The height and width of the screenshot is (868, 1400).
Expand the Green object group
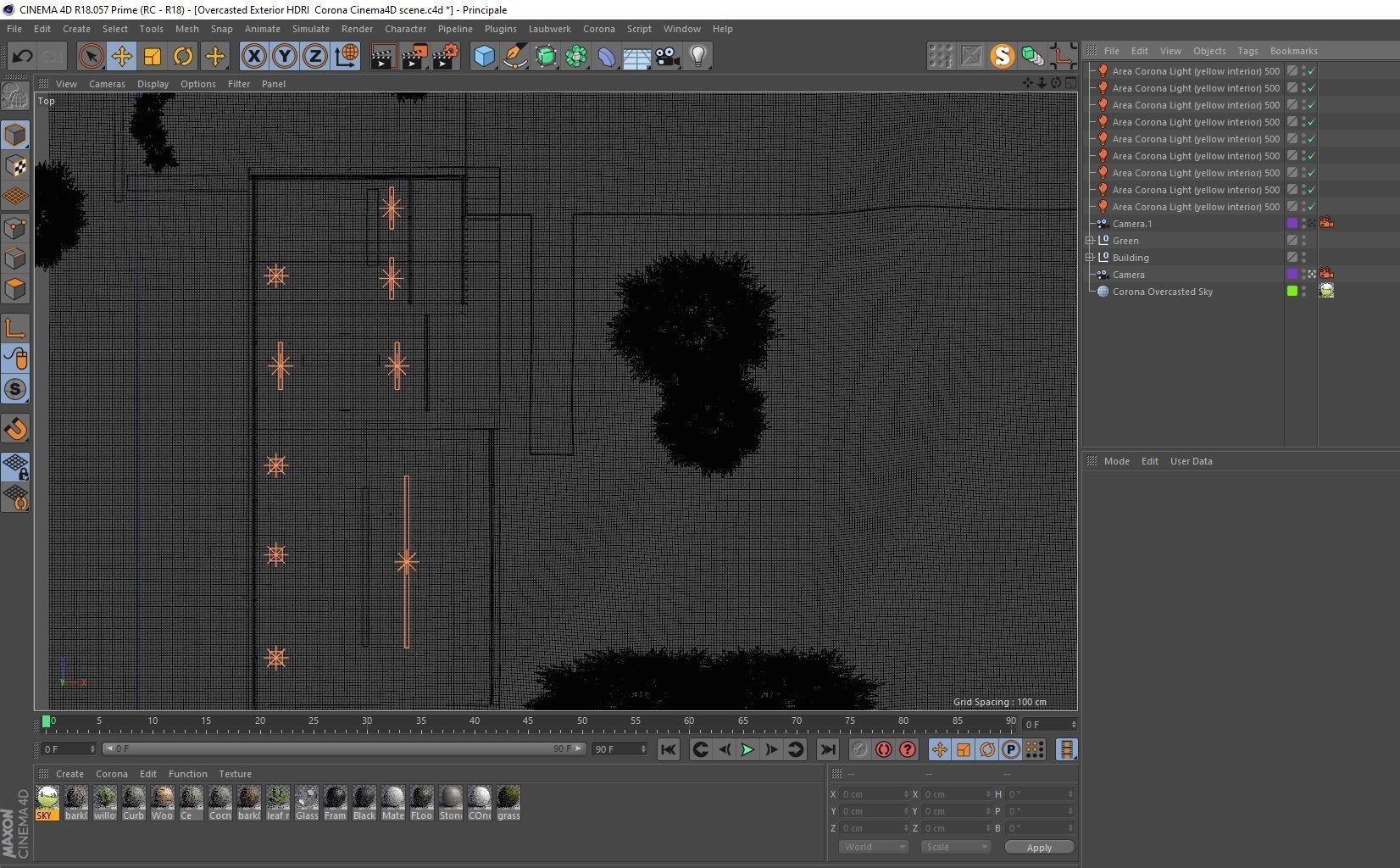coord(1090,241)
